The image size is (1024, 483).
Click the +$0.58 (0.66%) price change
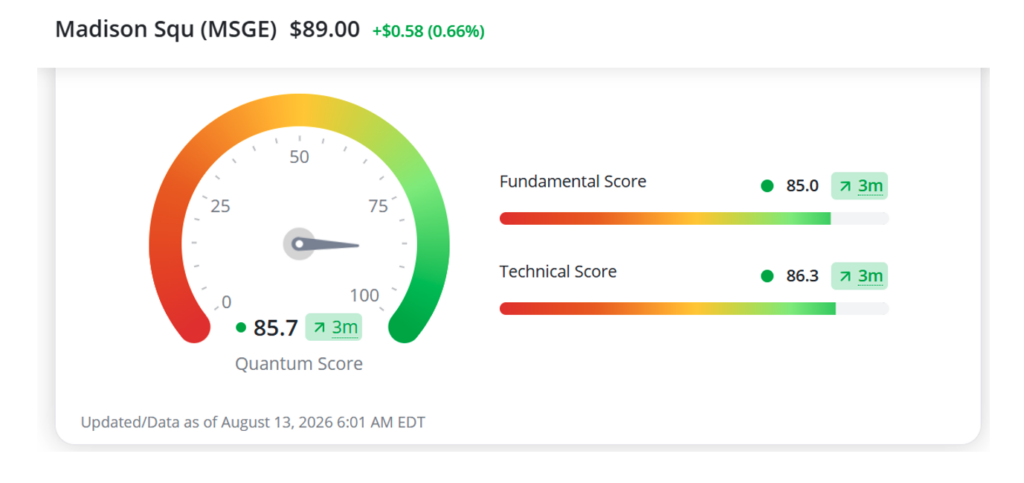click(x=428, y=31)
